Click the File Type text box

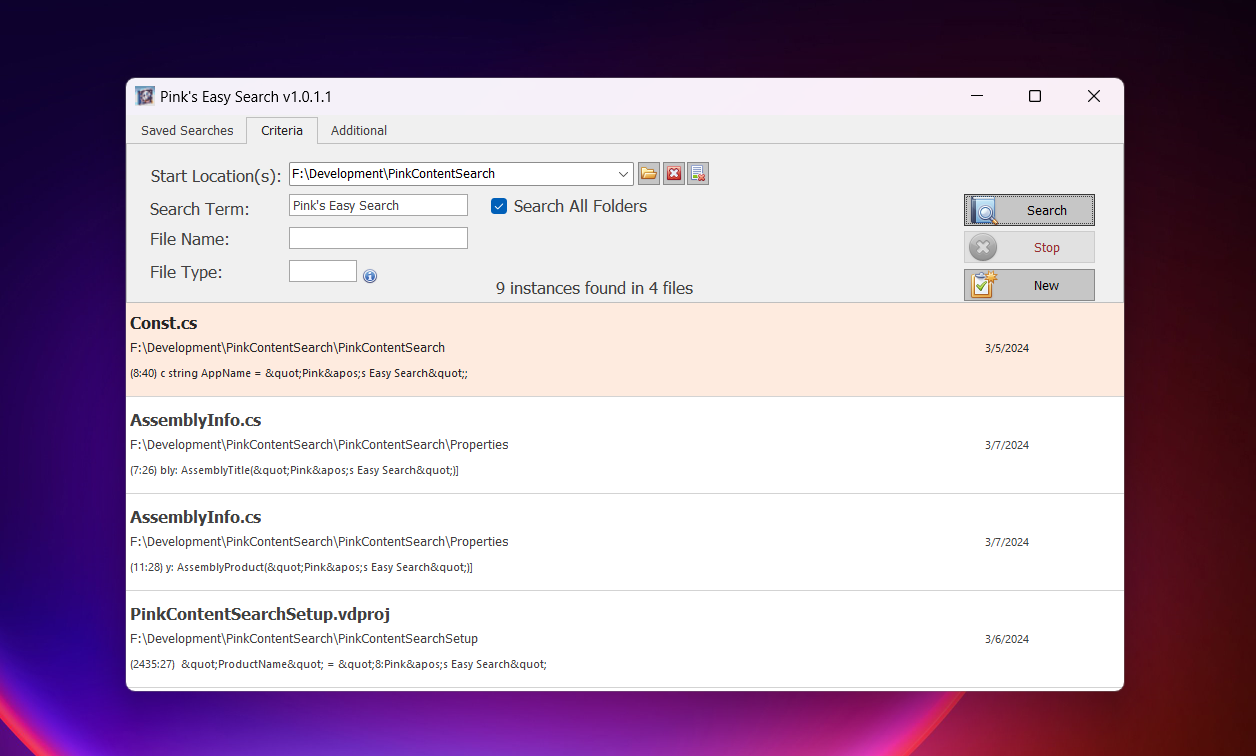pyautogui.click(x=322, y=271)
